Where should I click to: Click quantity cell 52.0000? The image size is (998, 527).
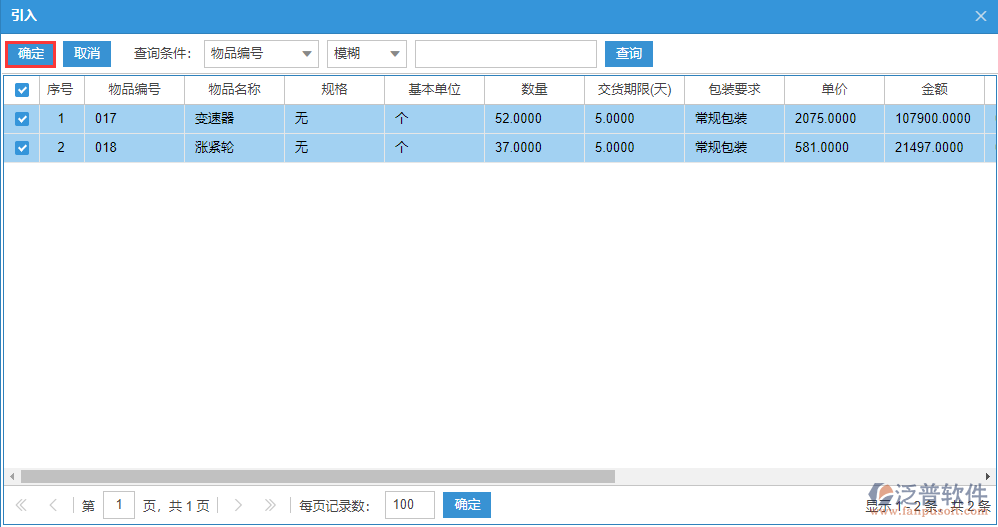[x=534, y=119]
